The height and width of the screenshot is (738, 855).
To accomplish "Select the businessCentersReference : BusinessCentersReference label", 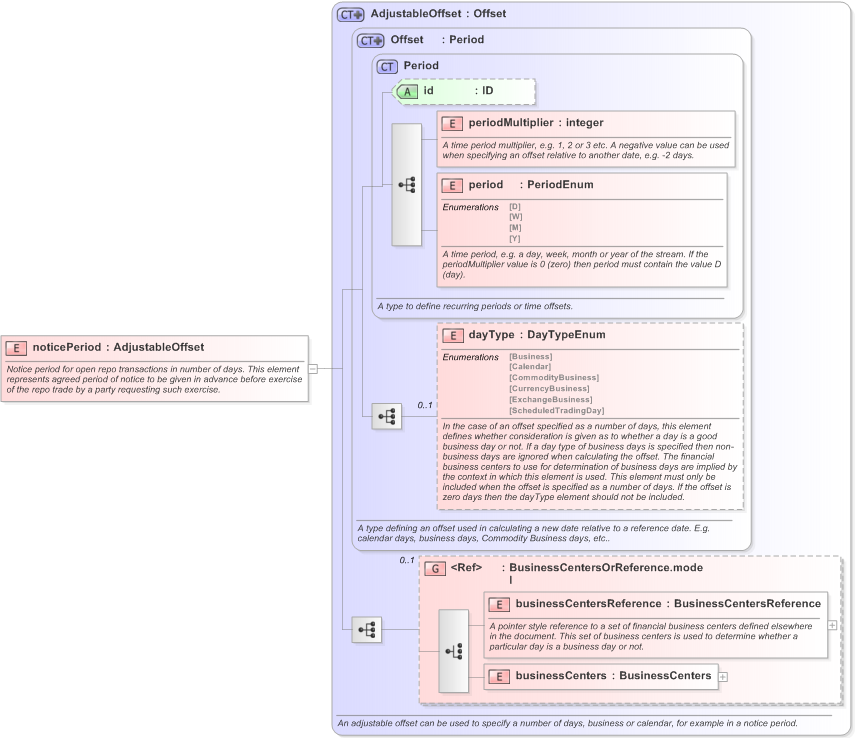I will click(668, 604).
